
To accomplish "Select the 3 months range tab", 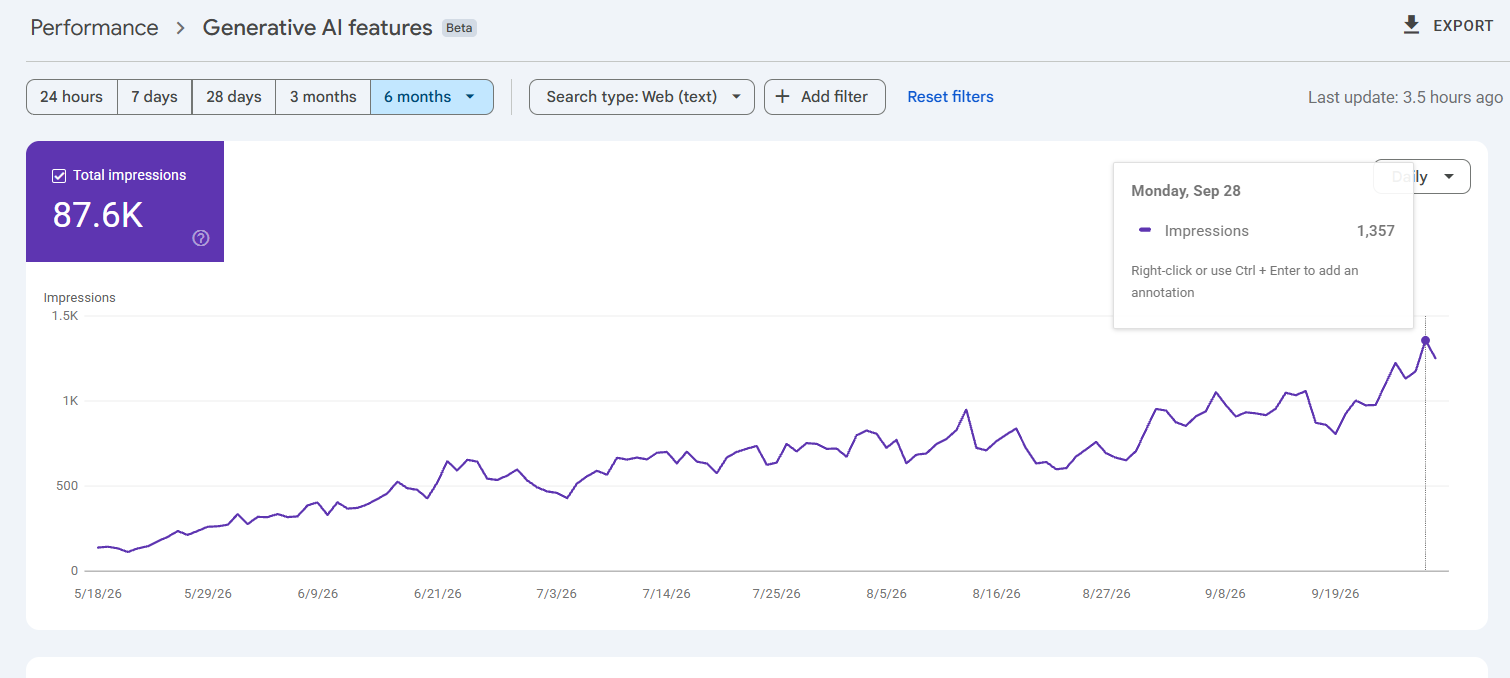I will tap(323, 97).
